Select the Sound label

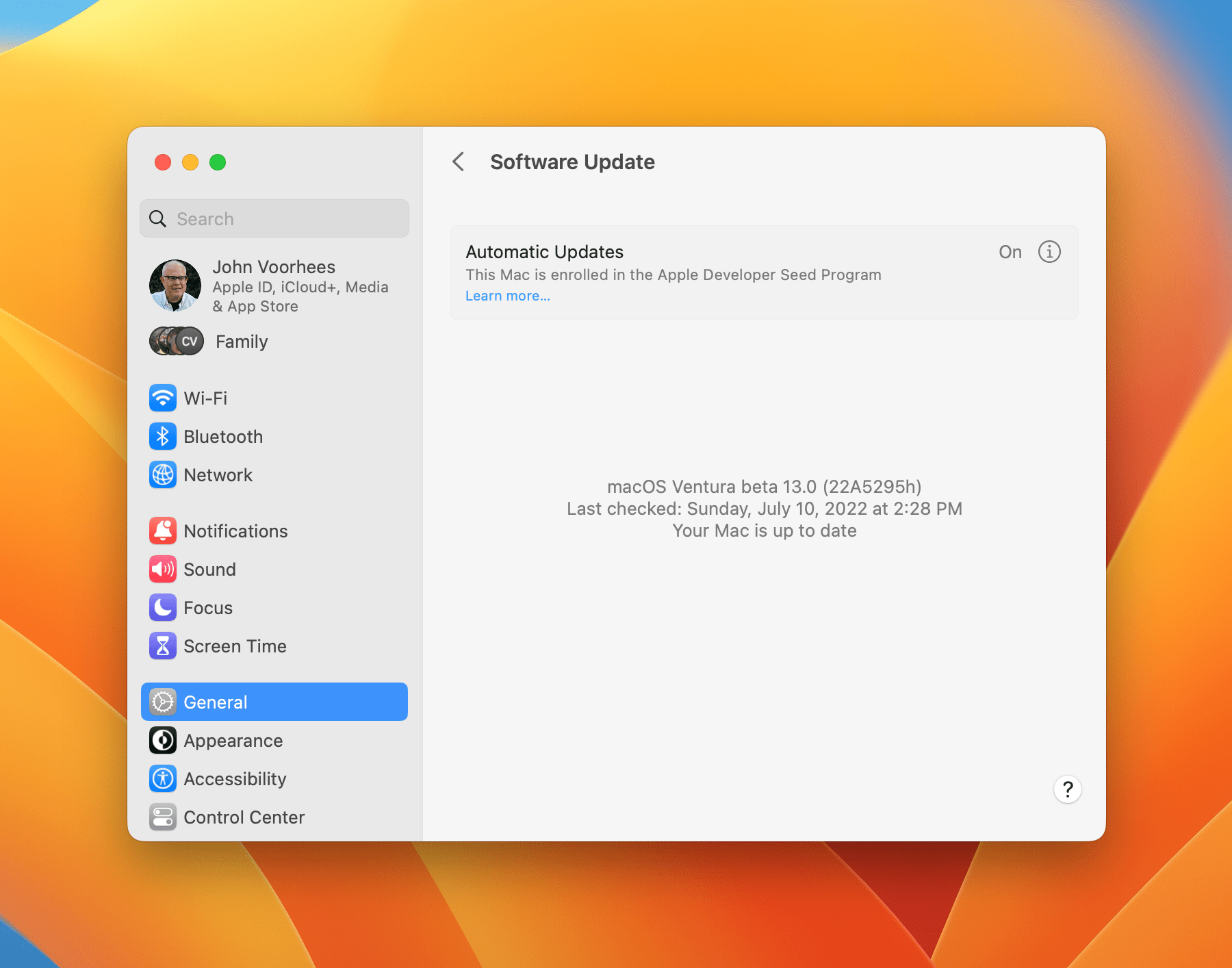[209, 569]
